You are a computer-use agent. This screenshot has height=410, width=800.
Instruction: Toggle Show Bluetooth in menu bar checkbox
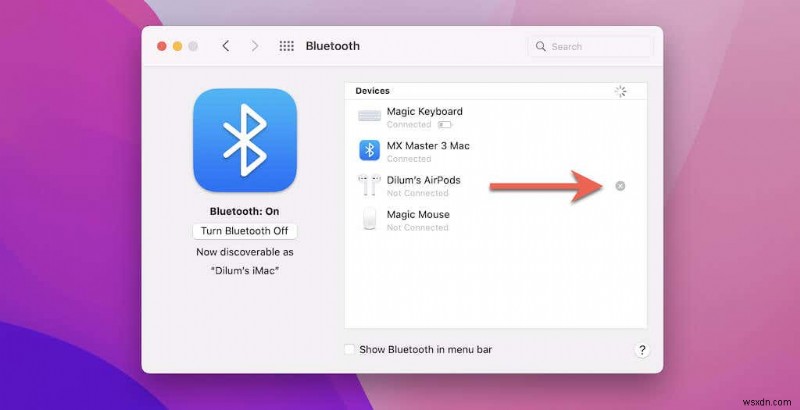tap(349, 349)
